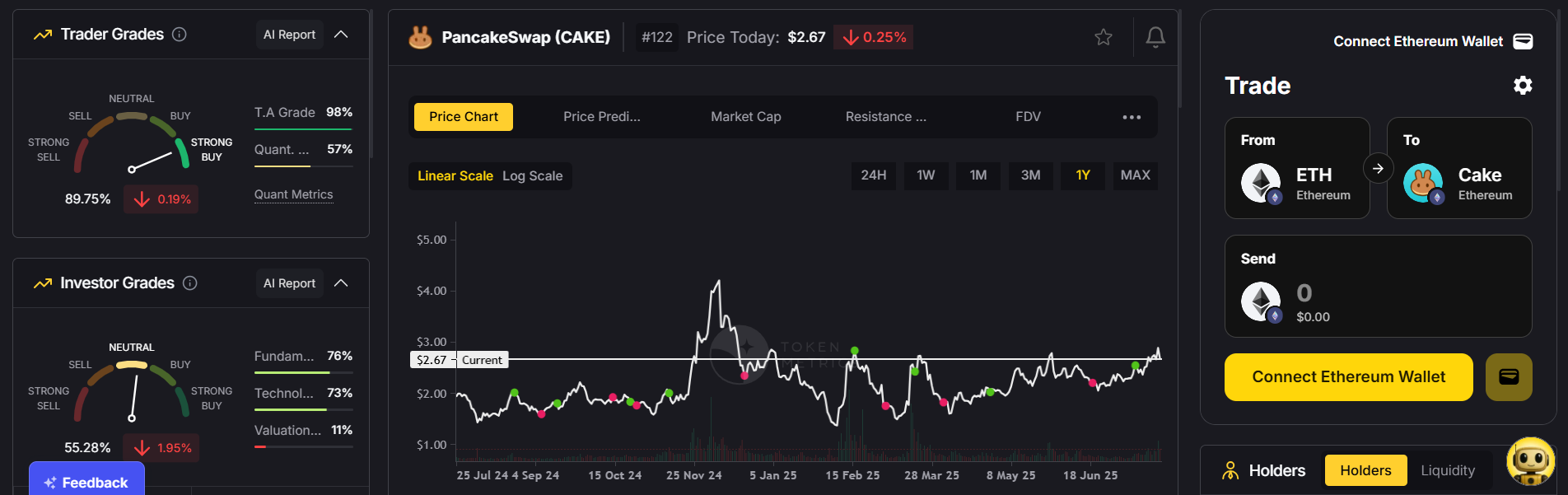Switch to the Resistance tab
This screenshot has height=495, width=1568.
pyautogui.click(x=886, y=117)
